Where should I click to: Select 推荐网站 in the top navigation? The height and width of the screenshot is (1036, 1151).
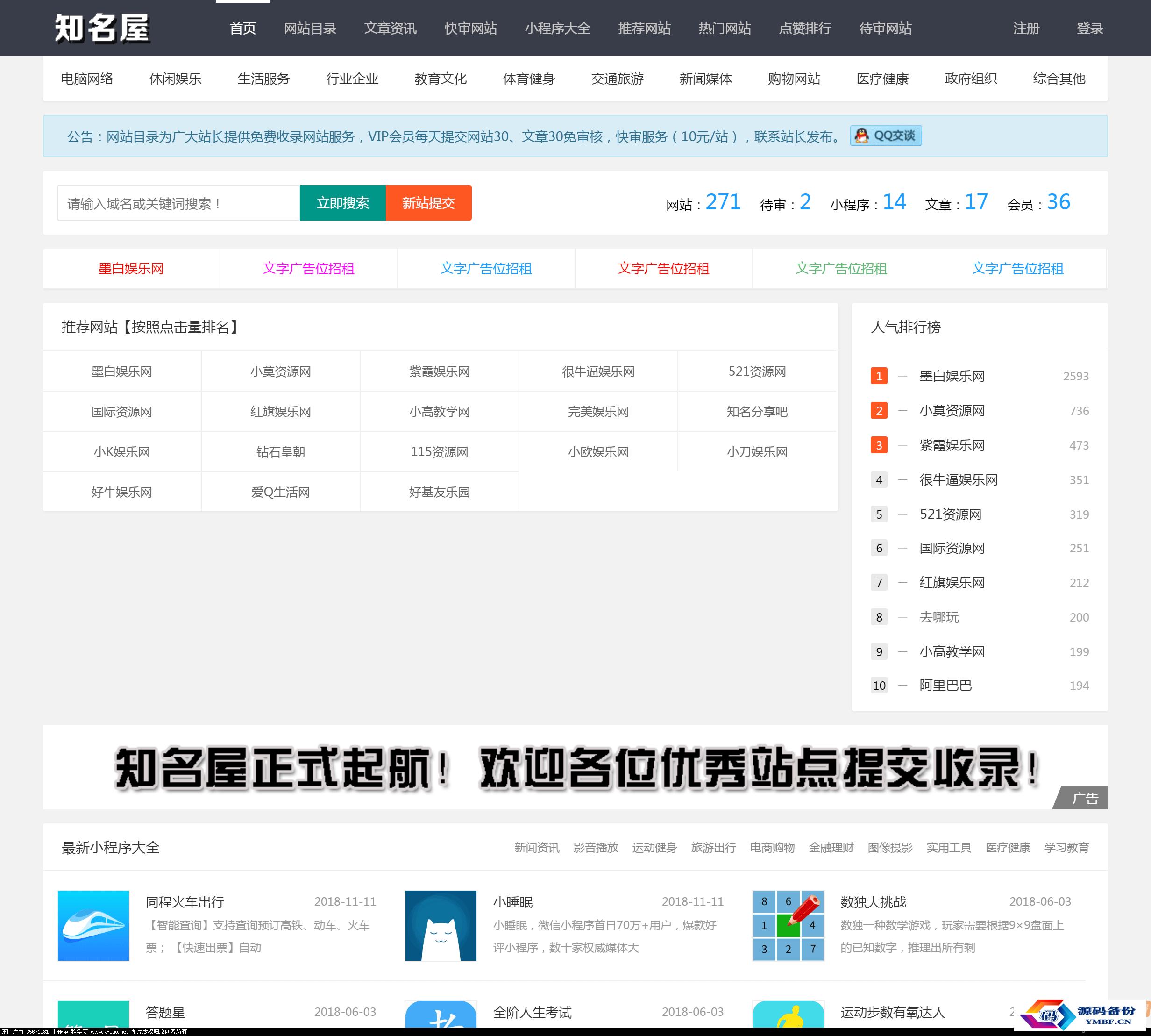(x=645, y=28)
